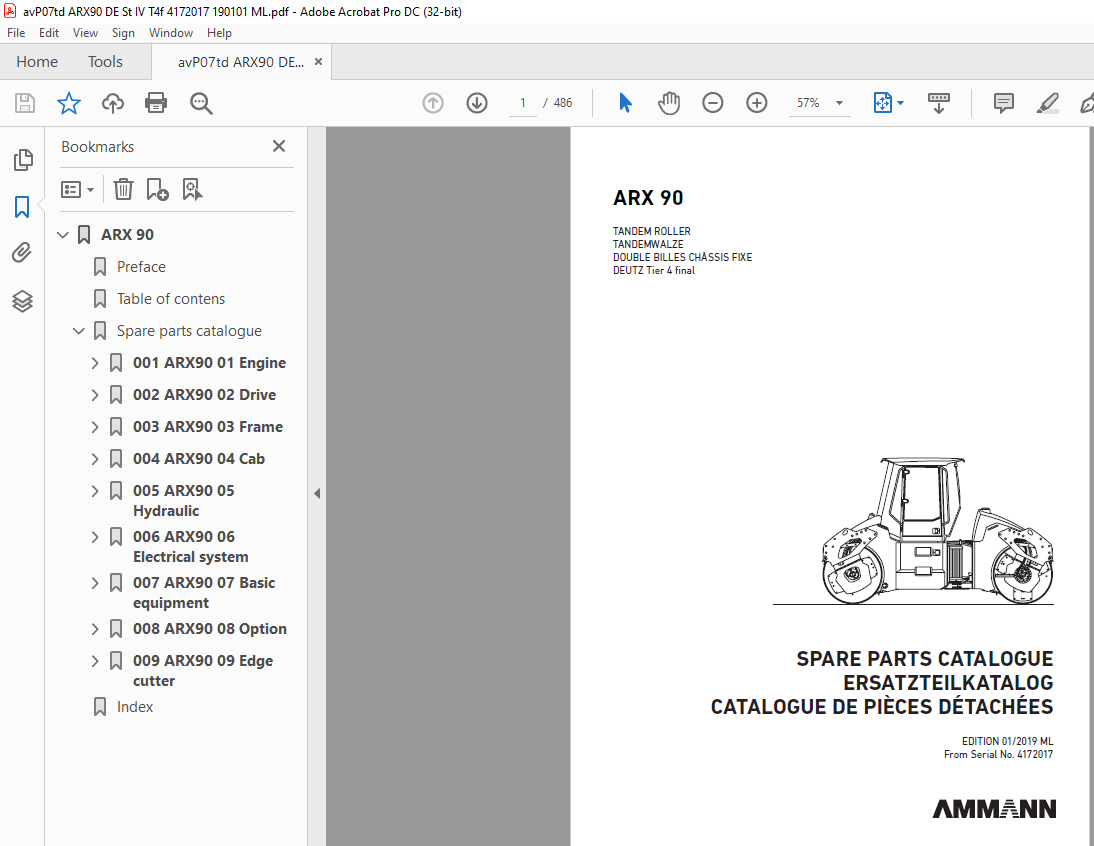Viewport: 1094px width, 846px height.
Task: Close the Bookmarks panel
Action: coord(279,146)
